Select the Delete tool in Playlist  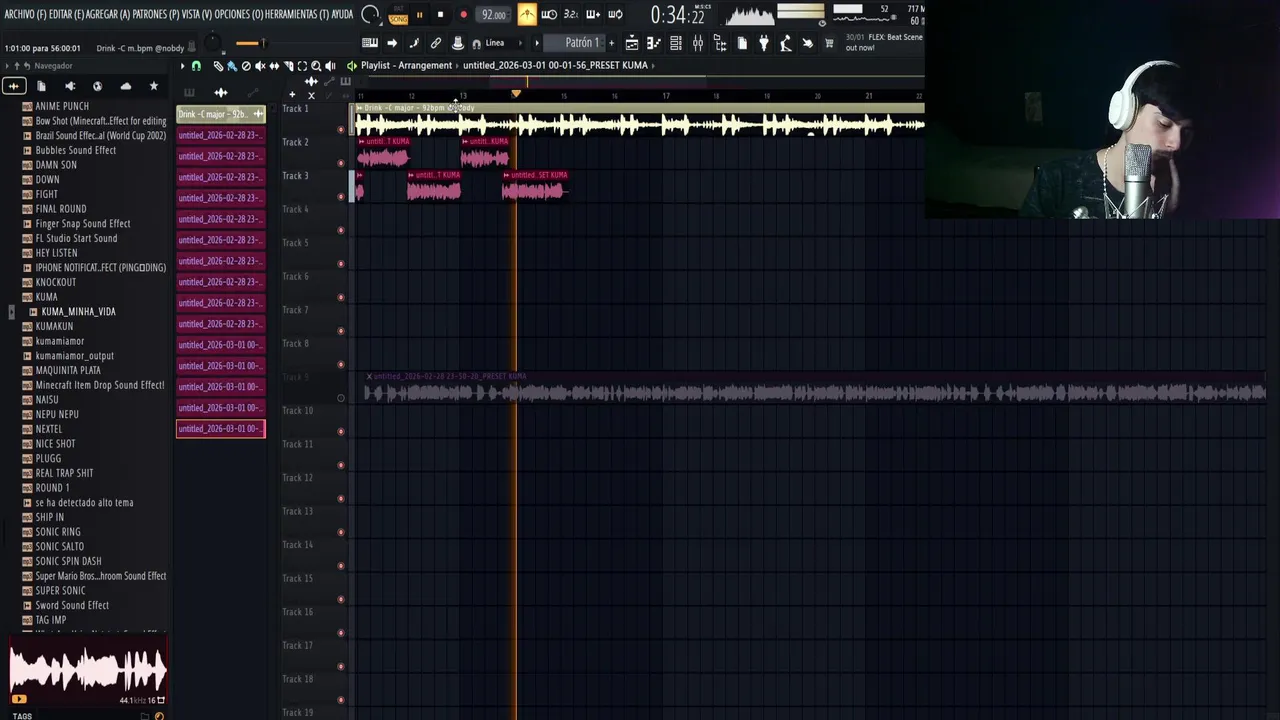(x=246, y=66)
